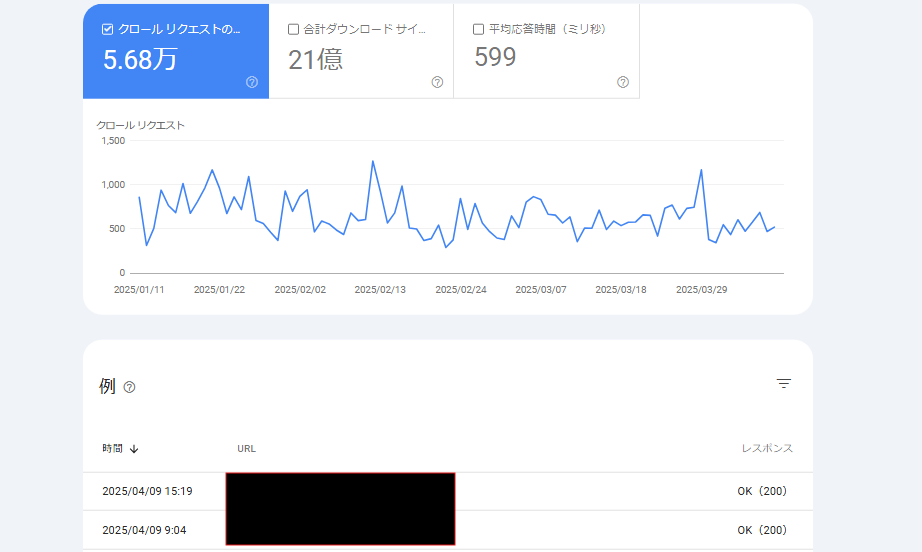Click the 2025/04/09 9:04 row timestamp
This screenshot has width=922, height=552.
(144, 530)
